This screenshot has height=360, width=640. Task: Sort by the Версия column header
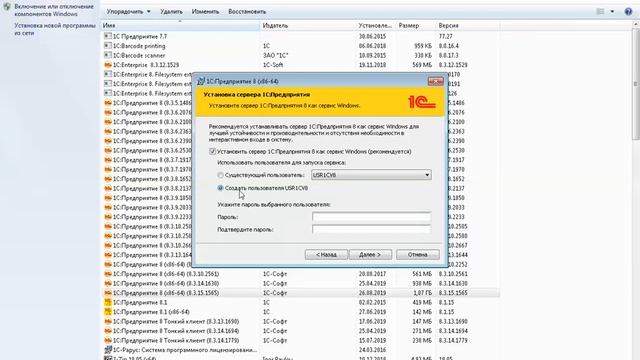468,25
